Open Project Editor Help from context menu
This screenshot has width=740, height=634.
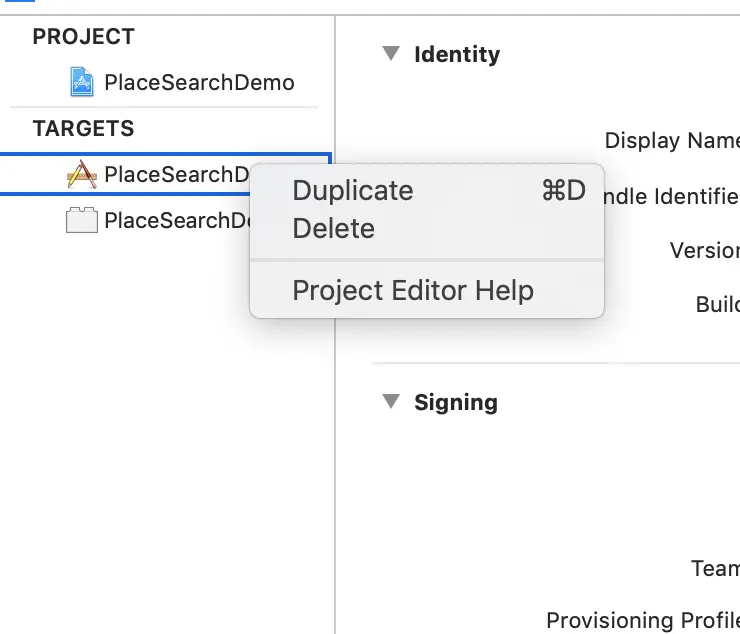coord(412,291)
